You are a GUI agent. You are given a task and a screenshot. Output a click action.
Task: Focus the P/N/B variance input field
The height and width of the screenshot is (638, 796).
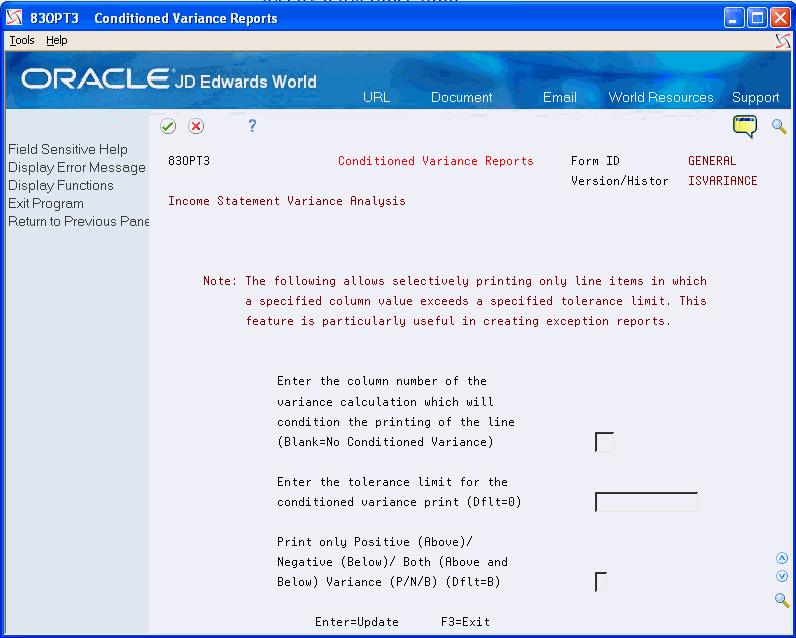click(x=601, y=582)
